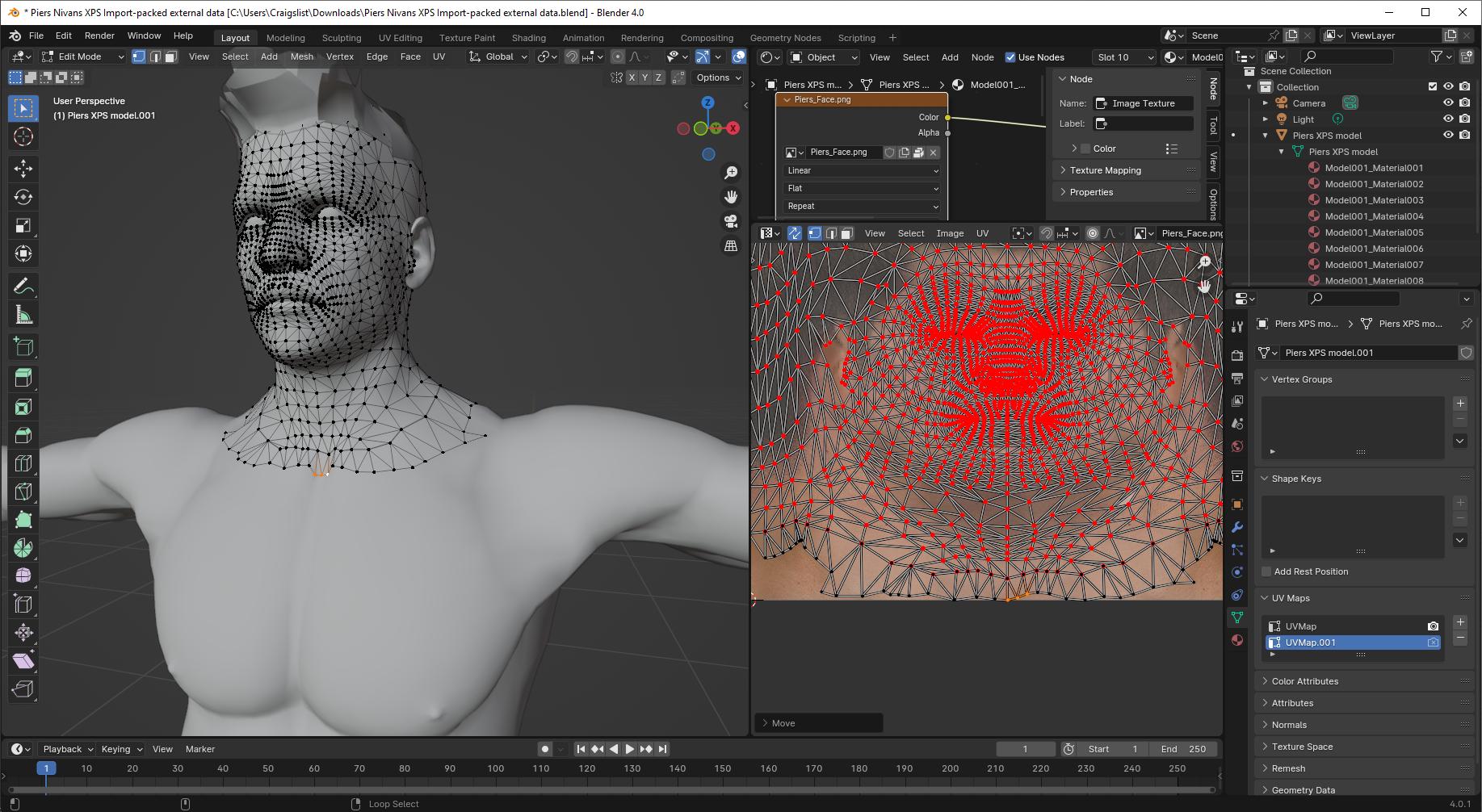Toggle UV sync selection in UV editor

(795, 233)
